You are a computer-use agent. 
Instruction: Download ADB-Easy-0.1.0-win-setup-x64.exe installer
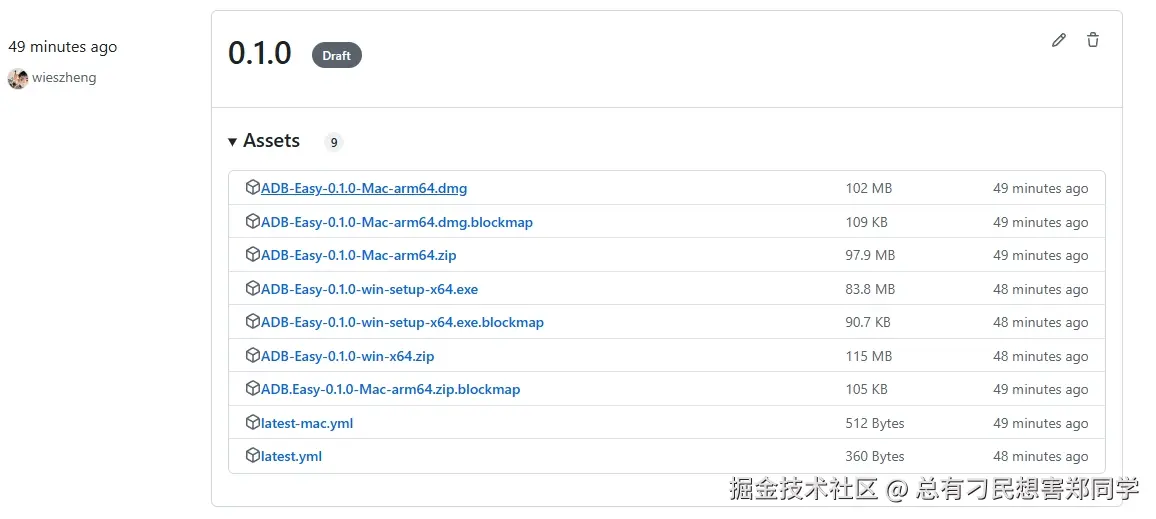[369, 289]
